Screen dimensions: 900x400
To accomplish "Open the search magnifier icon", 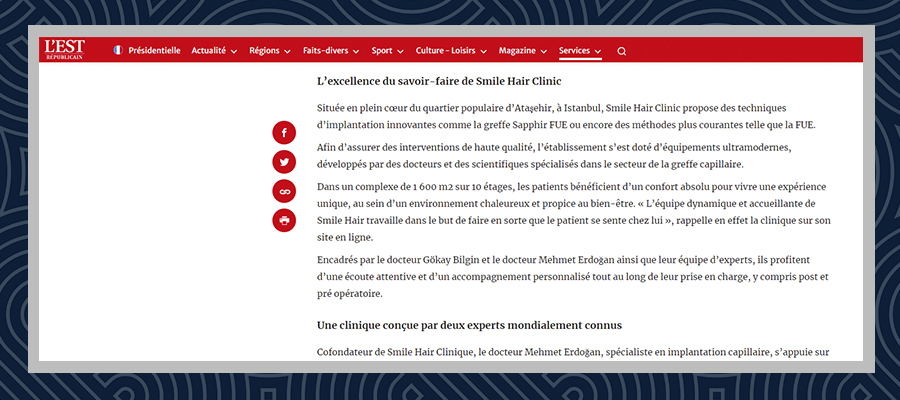I will [622, 51].
